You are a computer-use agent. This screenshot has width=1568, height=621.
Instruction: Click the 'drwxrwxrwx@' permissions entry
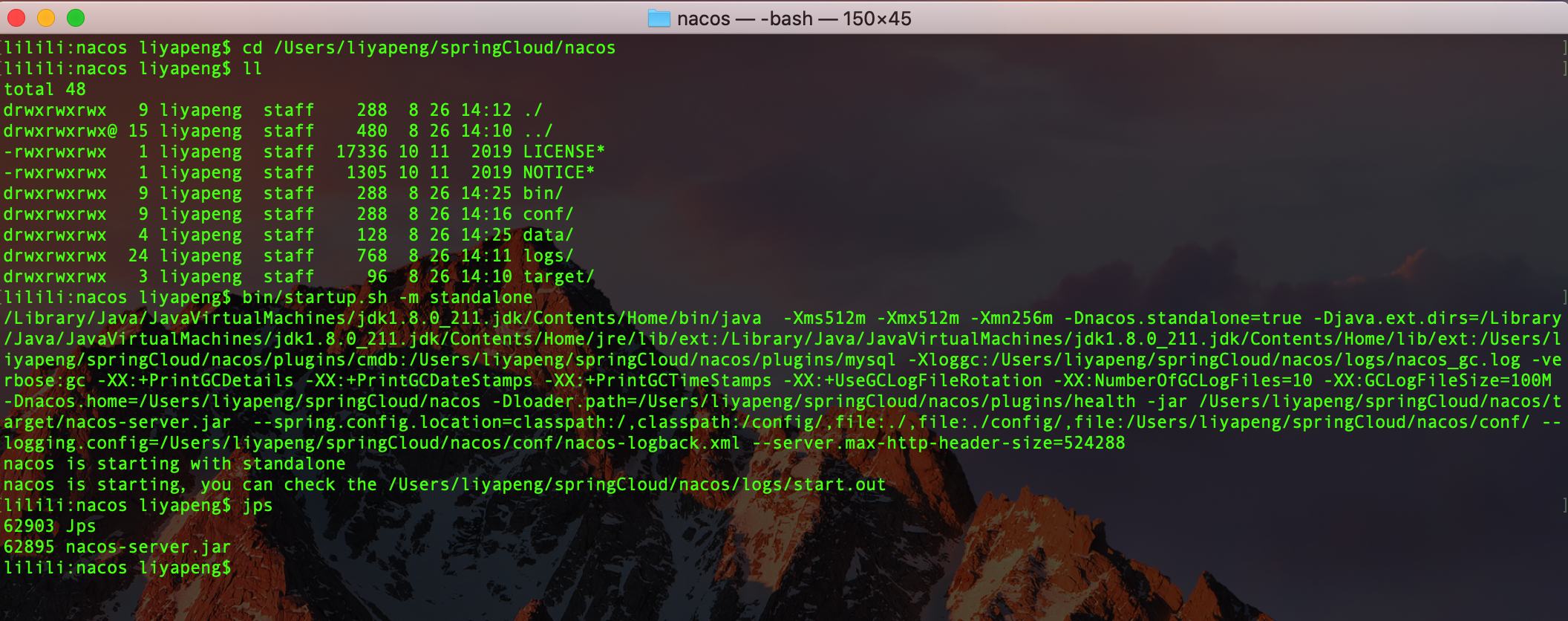[x=60, y=131]
